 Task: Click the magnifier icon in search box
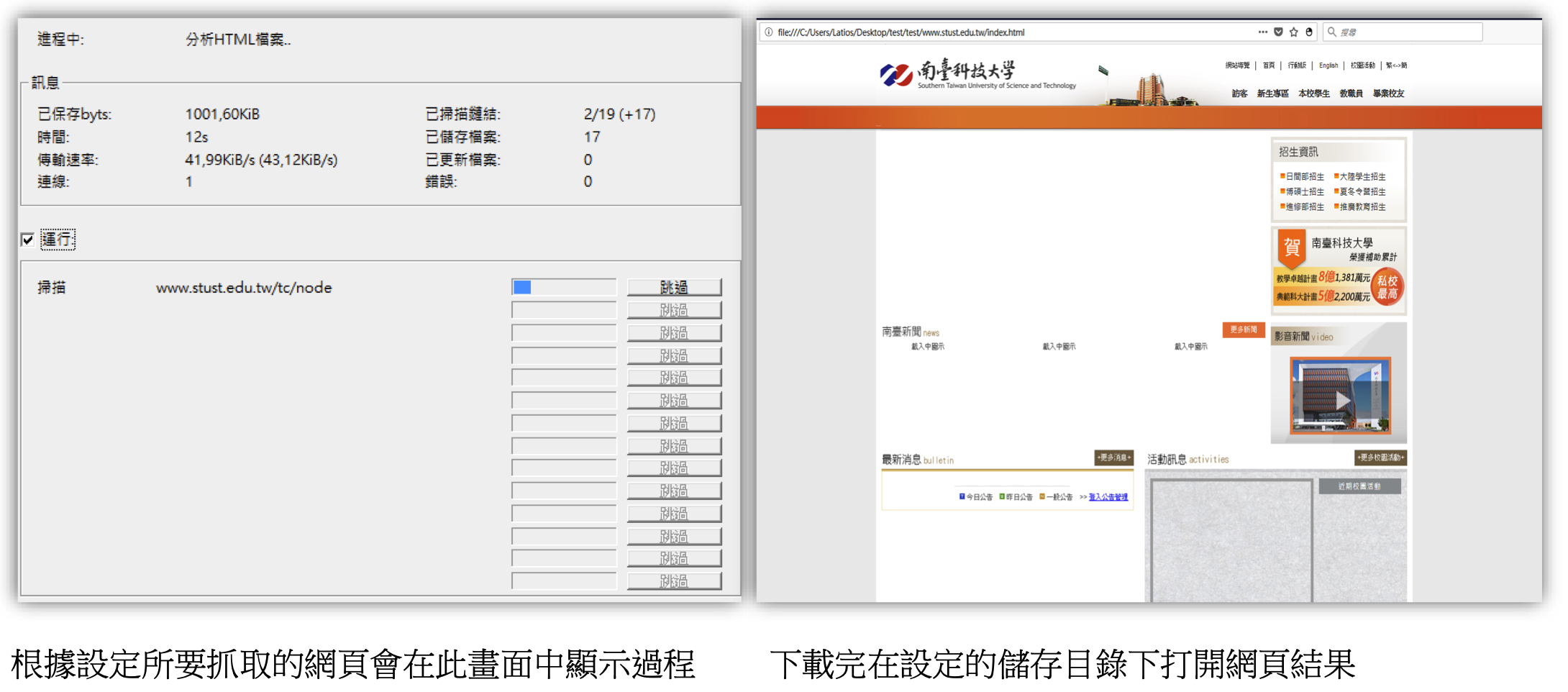[1332, 32]
